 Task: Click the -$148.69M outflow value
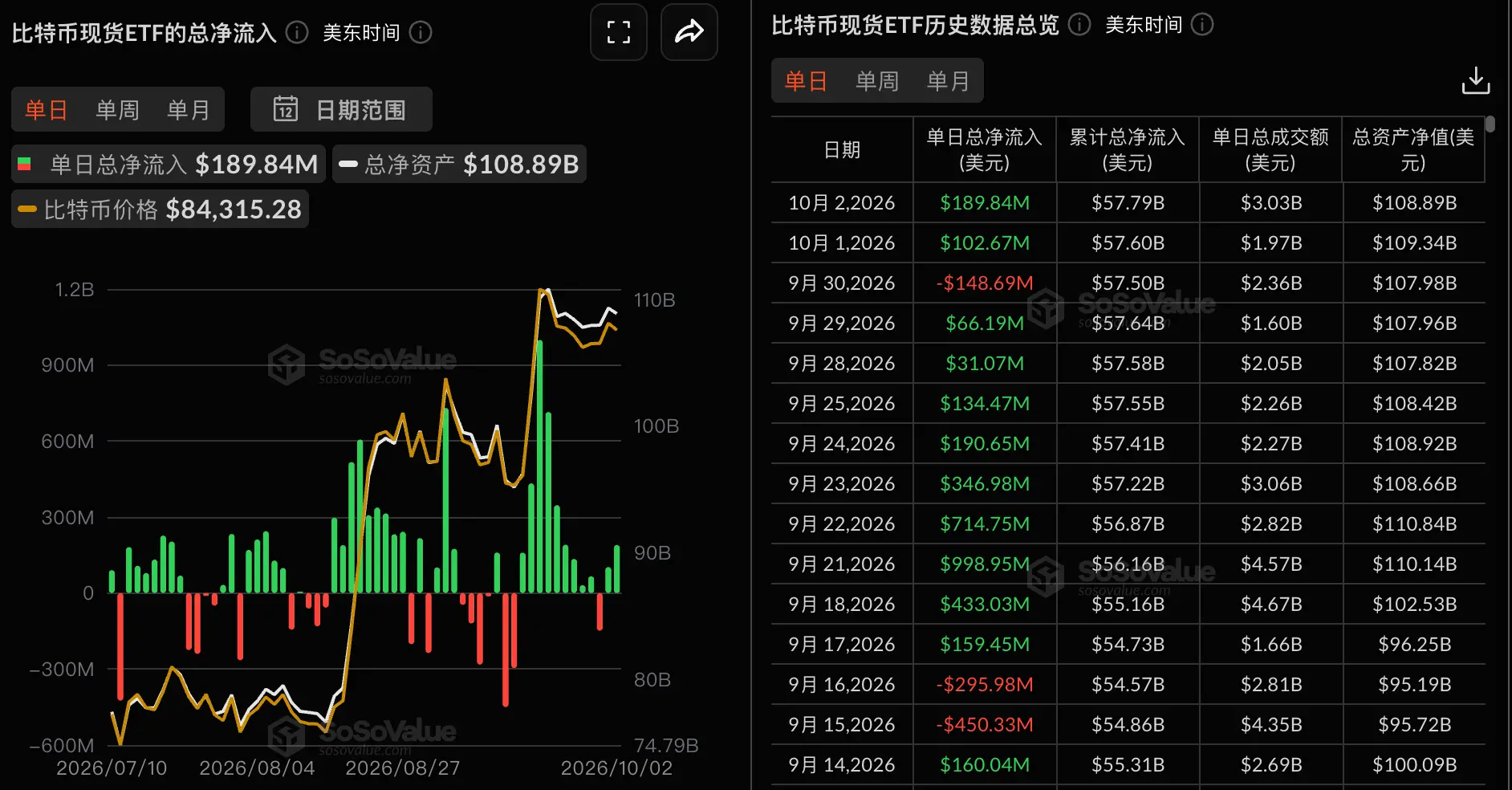click(985, 283)
